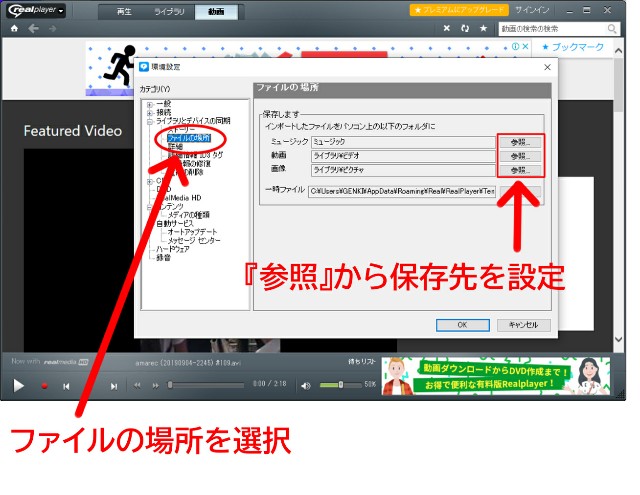Click the サインイン link
640x495 pixels.
[532, 10]
